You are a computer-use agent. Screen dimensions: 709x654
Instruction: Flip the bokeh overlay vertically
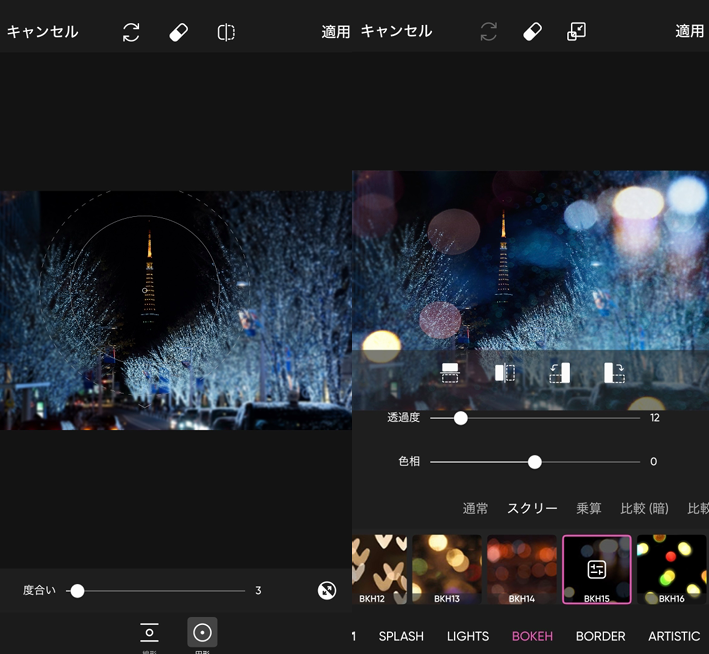pos(450,373)
